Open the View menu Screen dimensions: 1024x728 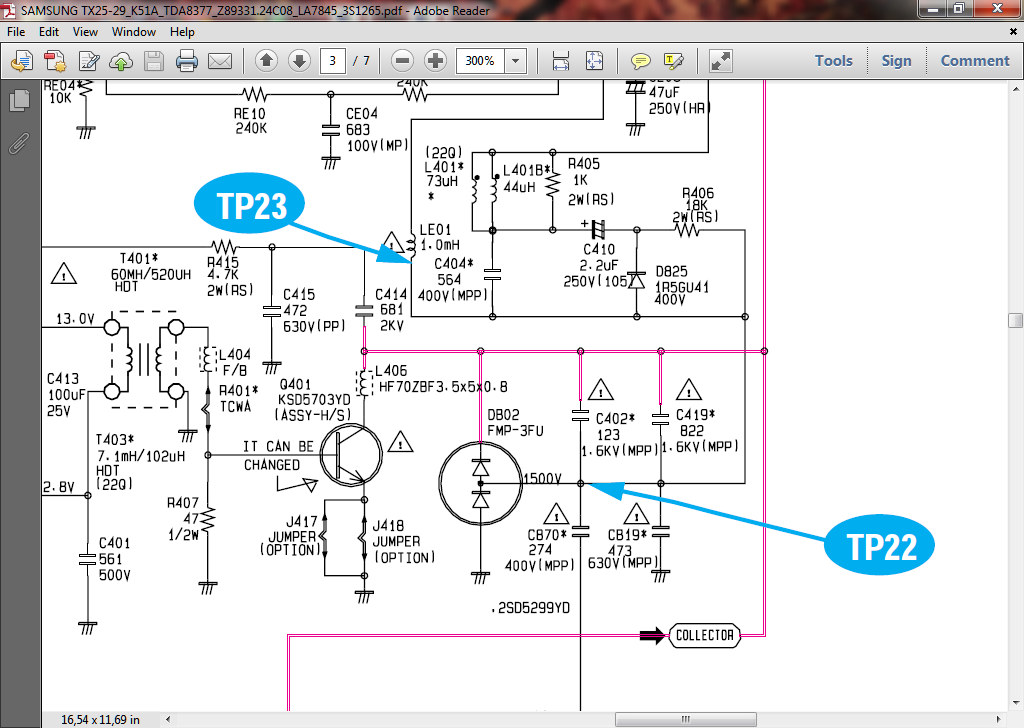point(85,32)
